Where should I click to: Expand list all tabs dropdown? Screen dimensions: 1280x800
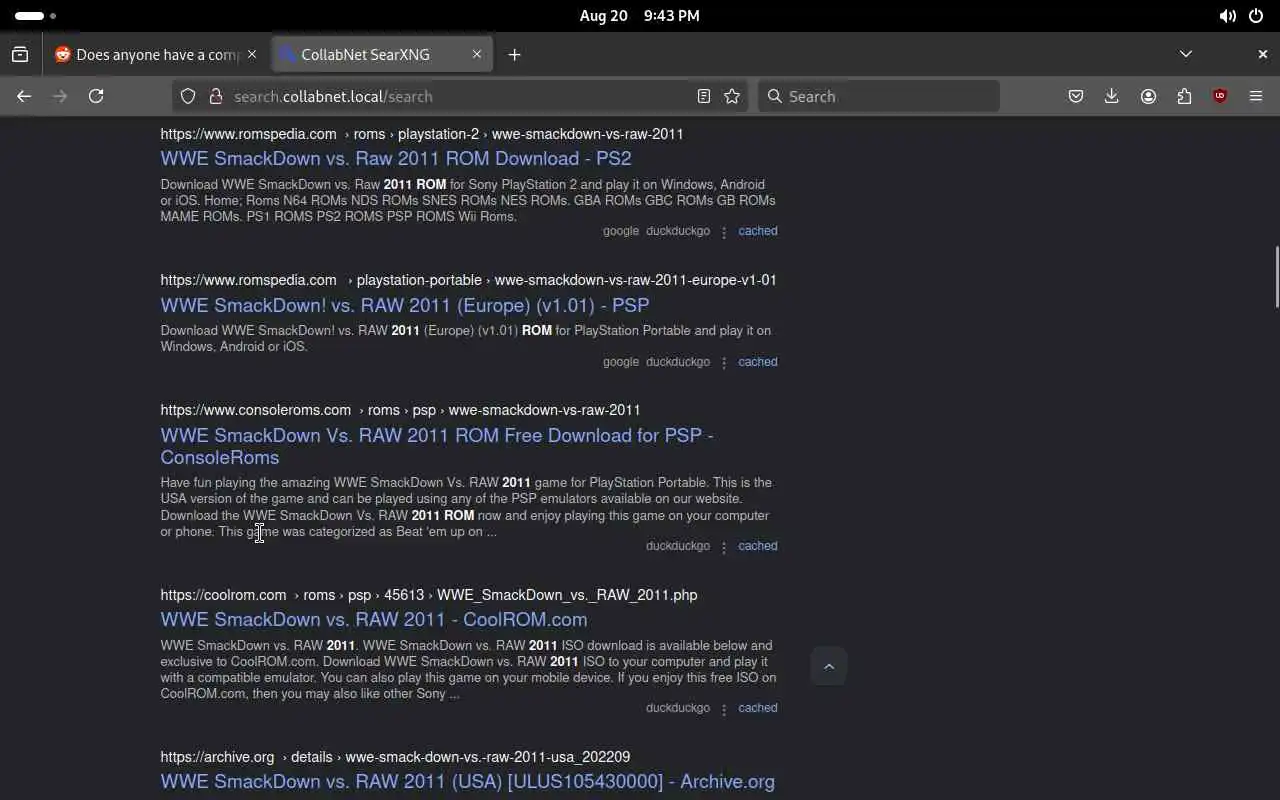click(1186, 54)
